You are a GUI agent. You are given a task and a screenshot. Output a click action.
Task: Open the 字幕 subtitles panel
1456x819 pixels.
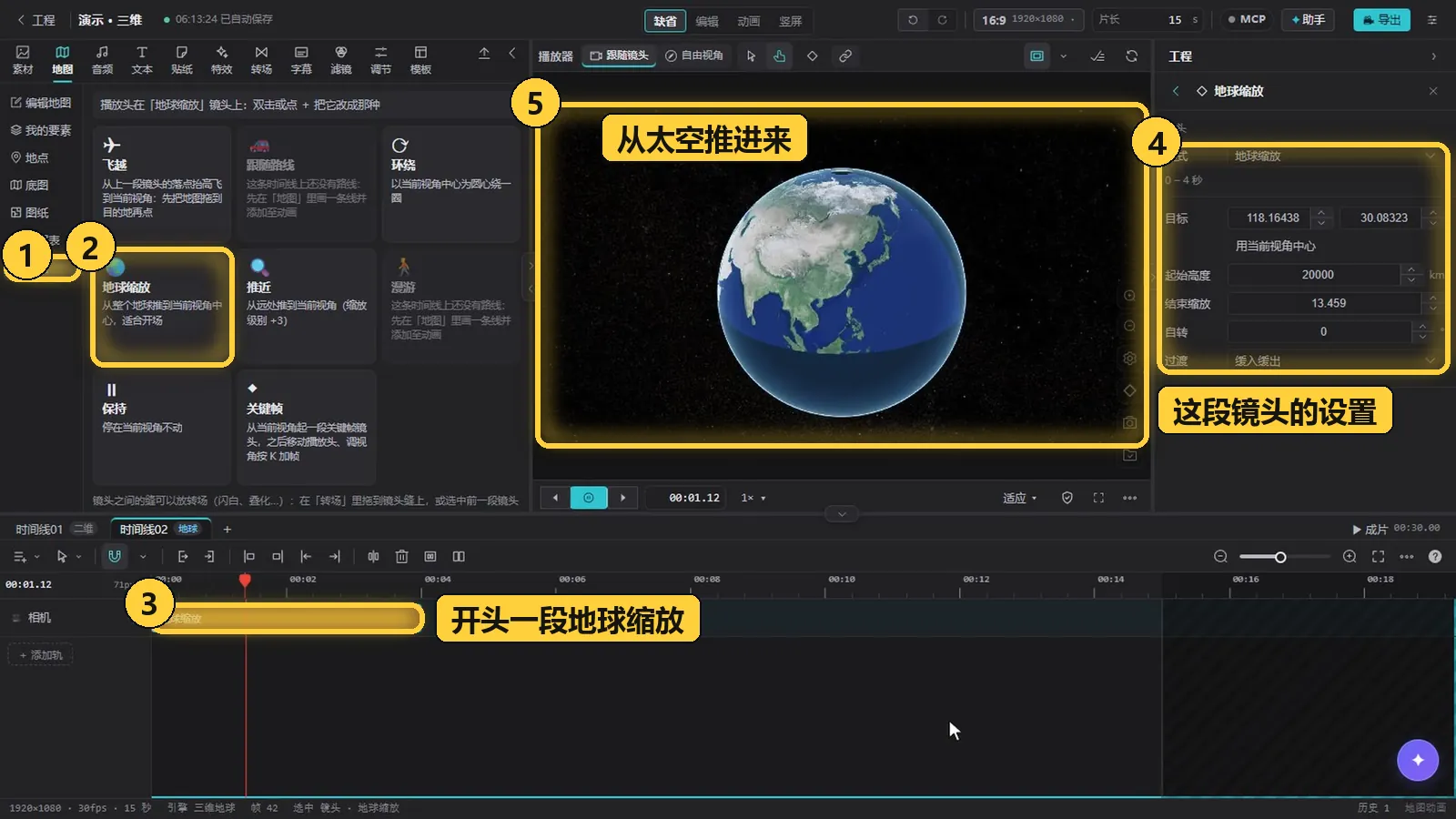coord(301,60)
